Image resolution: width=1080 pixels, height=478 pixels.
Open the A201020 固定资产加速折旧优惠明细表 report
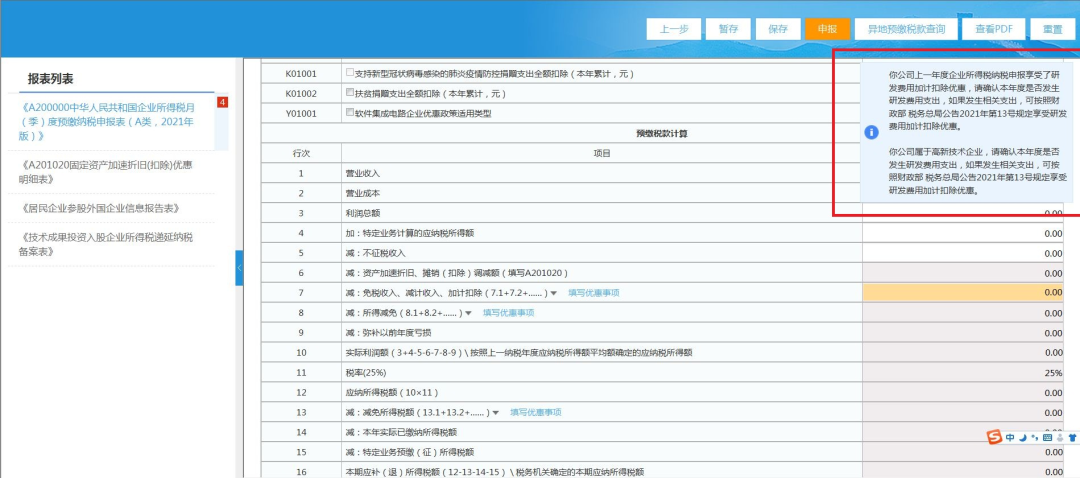pyautogui.click(x=106, y=172)
